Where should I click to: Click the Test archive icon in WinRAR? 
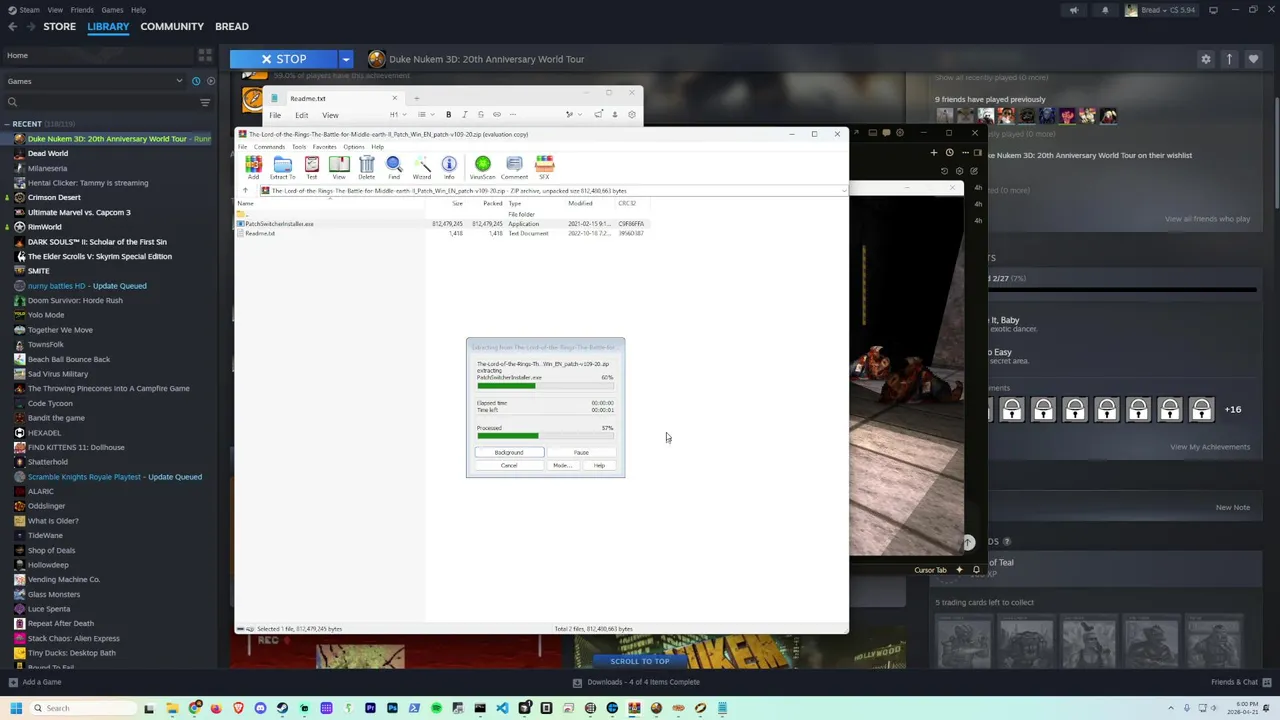click(x=311, y=166)
